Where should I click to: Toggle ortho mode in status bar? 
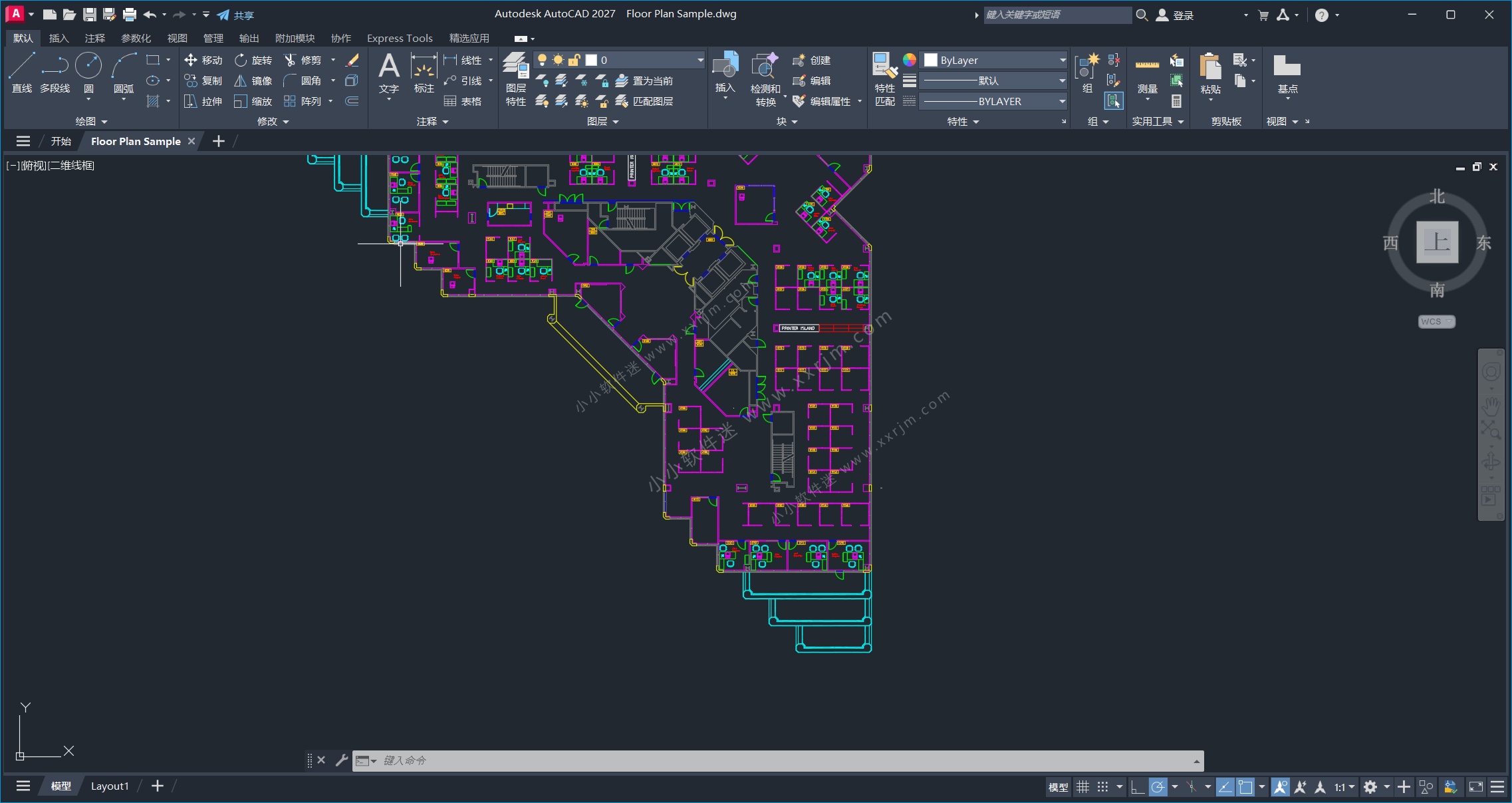(1138, 787)
